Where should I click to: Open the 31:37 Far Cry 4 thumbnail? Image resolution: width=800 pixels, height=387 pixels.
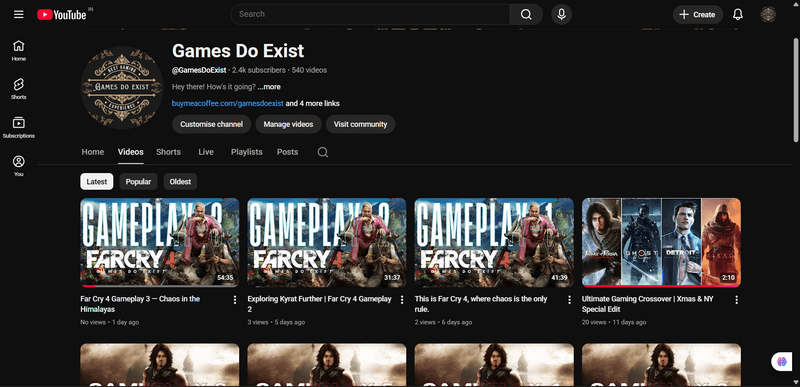(x=327, y=242)
